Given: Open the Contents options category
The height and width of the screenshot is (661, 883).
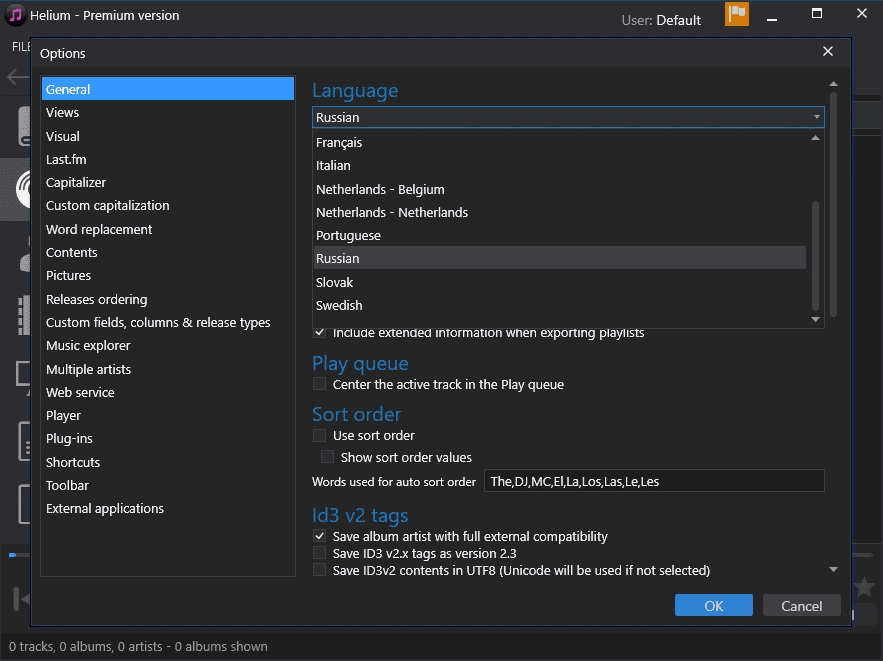Looking at the screenshot, I should (x=168, y=252).
